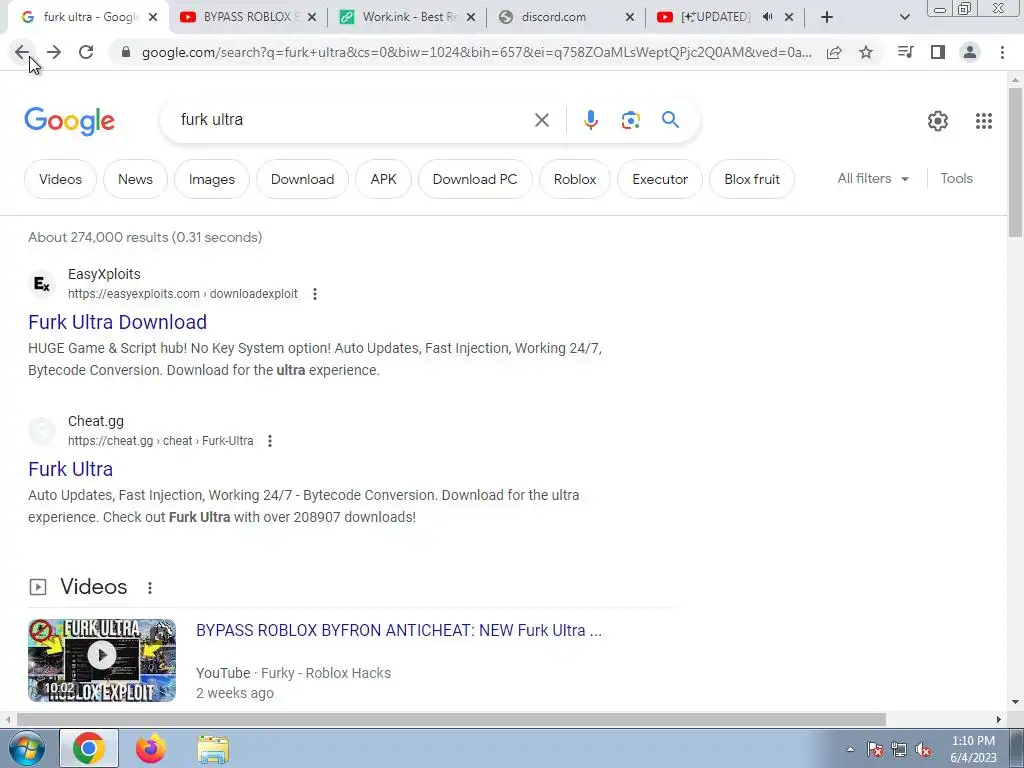The image size is (1024, 768).
Task: Select the Blox fruit filter chip
Action: (x=752, y=179)
